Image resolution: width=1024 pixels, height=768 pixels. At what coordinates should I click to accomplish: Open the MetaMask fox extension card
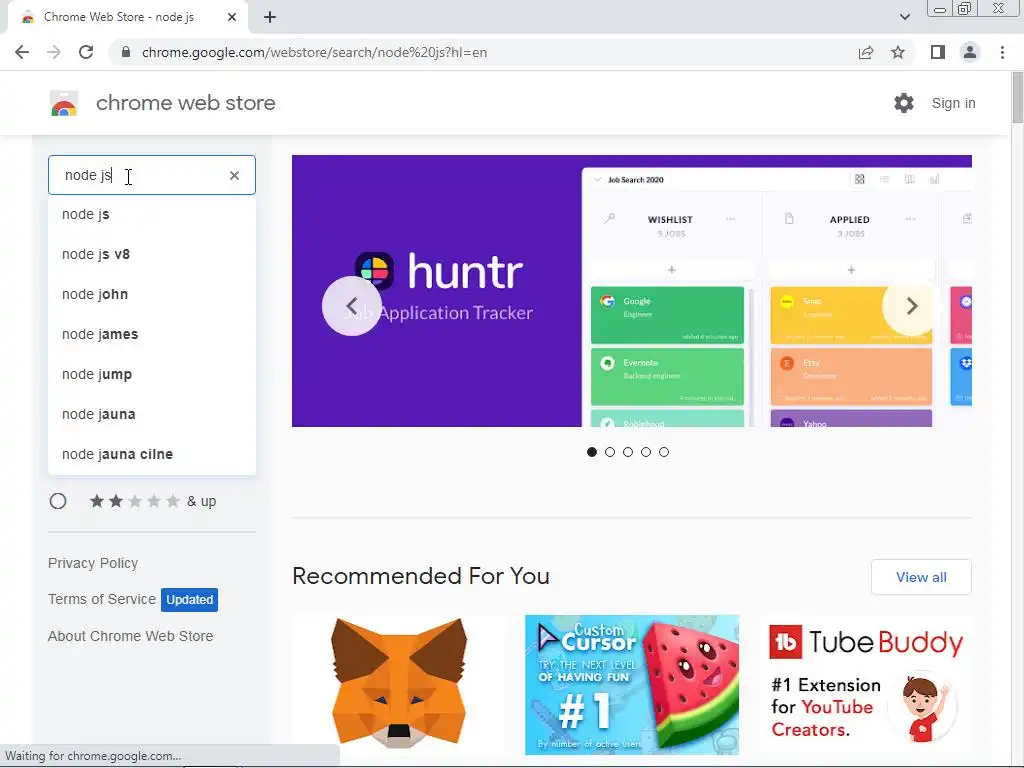[x=399, y=684]
